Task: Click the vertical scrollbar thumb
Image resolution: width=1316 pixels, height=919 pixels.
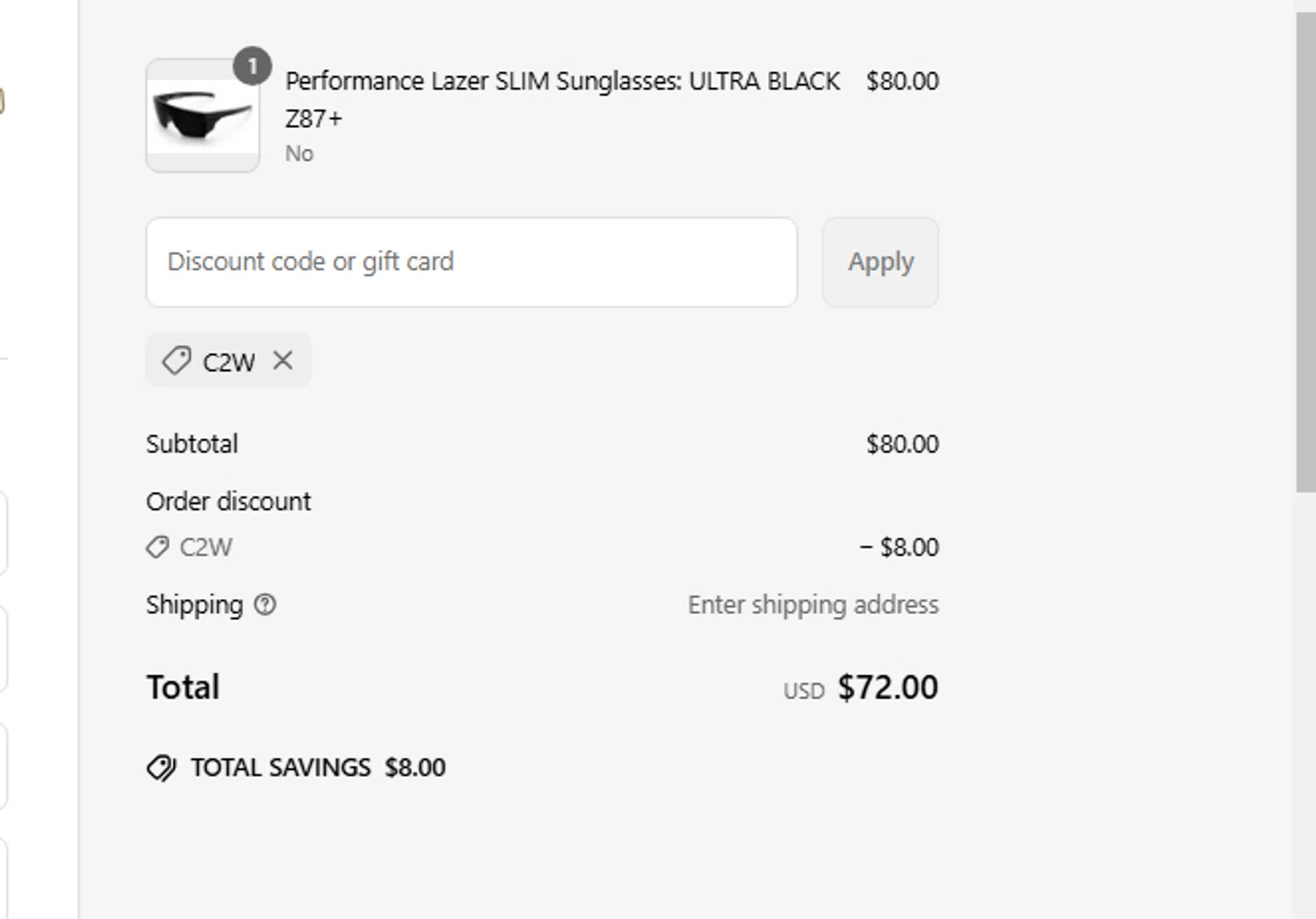Action: pyautogui.click(x=1305, y=253)
